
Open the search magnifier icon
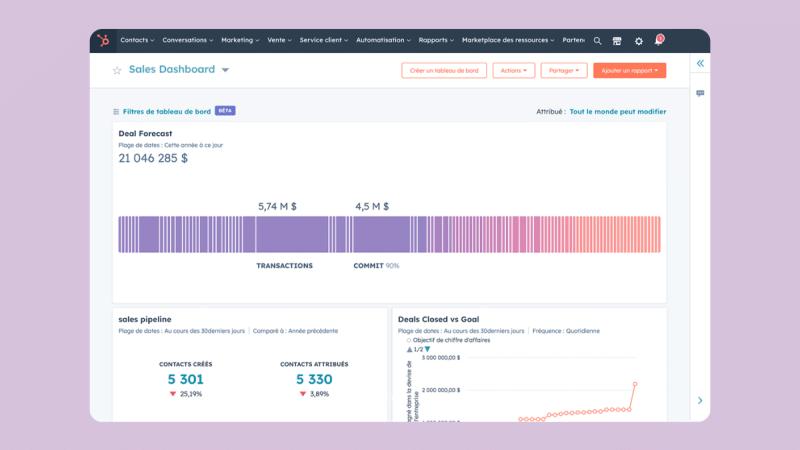coord(597,41)
